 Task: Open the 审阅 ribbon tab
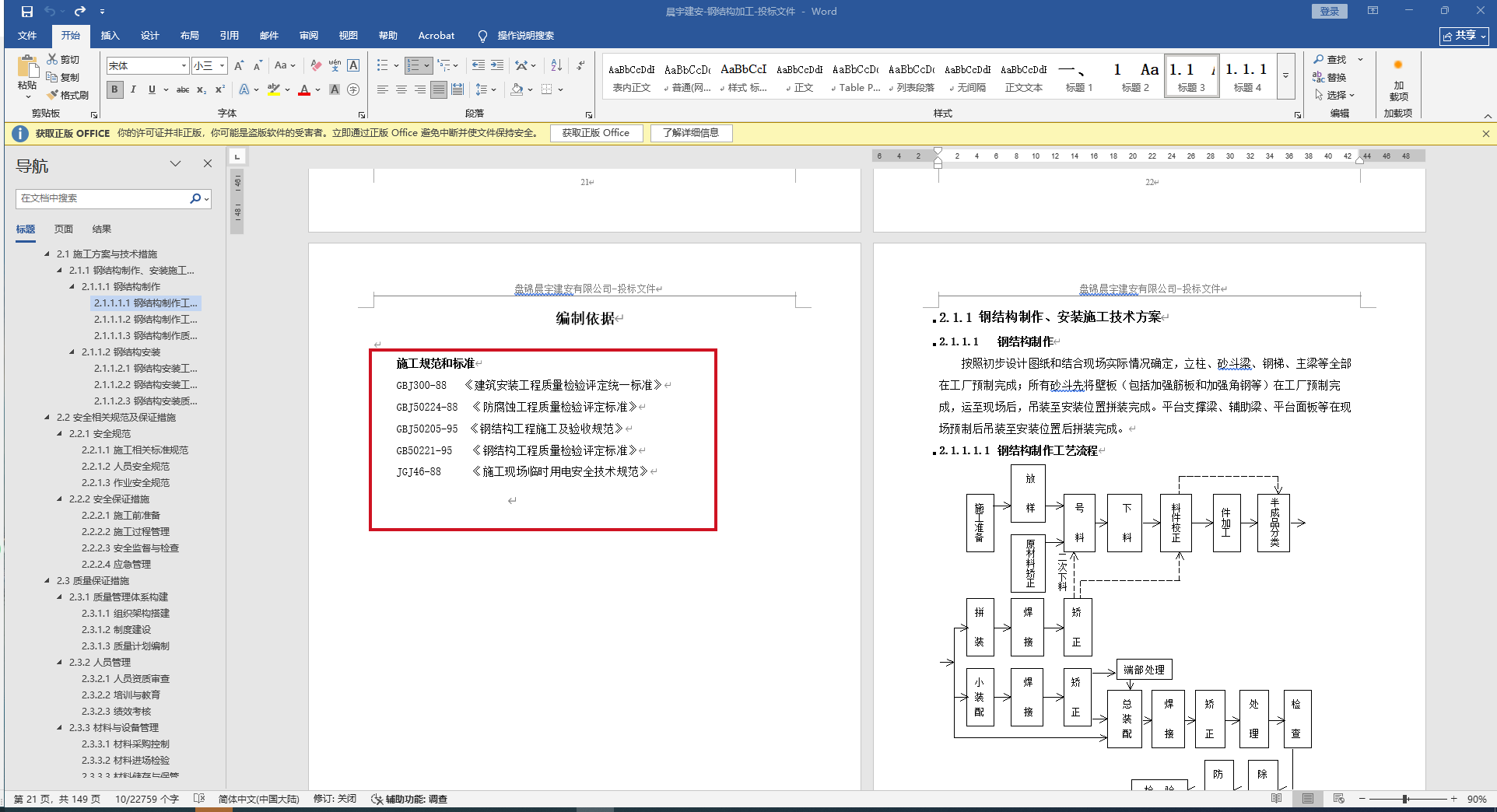click(308, 36)
